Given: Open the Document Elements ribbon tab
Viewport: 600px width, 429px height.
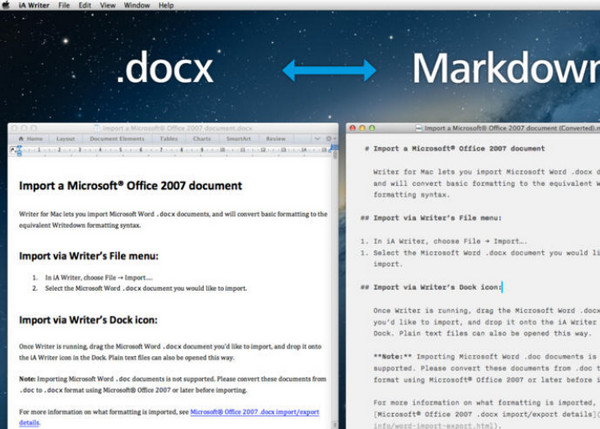Looking at the screenshot, I should pos(117,139).
